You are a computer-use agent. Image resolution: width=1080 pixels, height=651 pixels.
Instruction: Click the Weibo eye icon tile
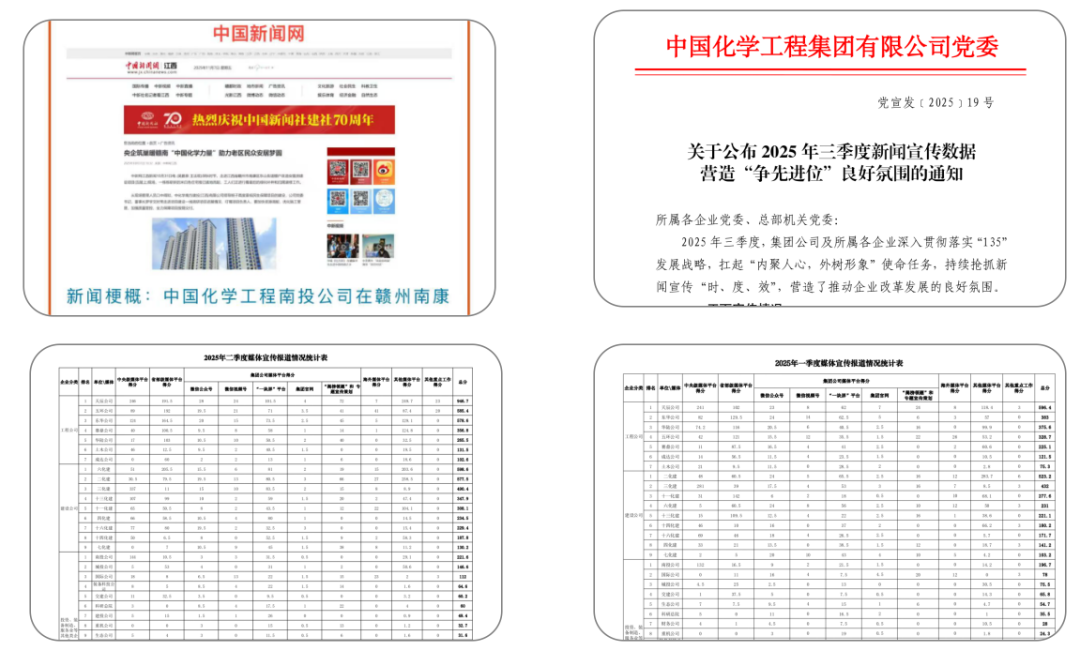pyautogui.click(x=384, y=171)
